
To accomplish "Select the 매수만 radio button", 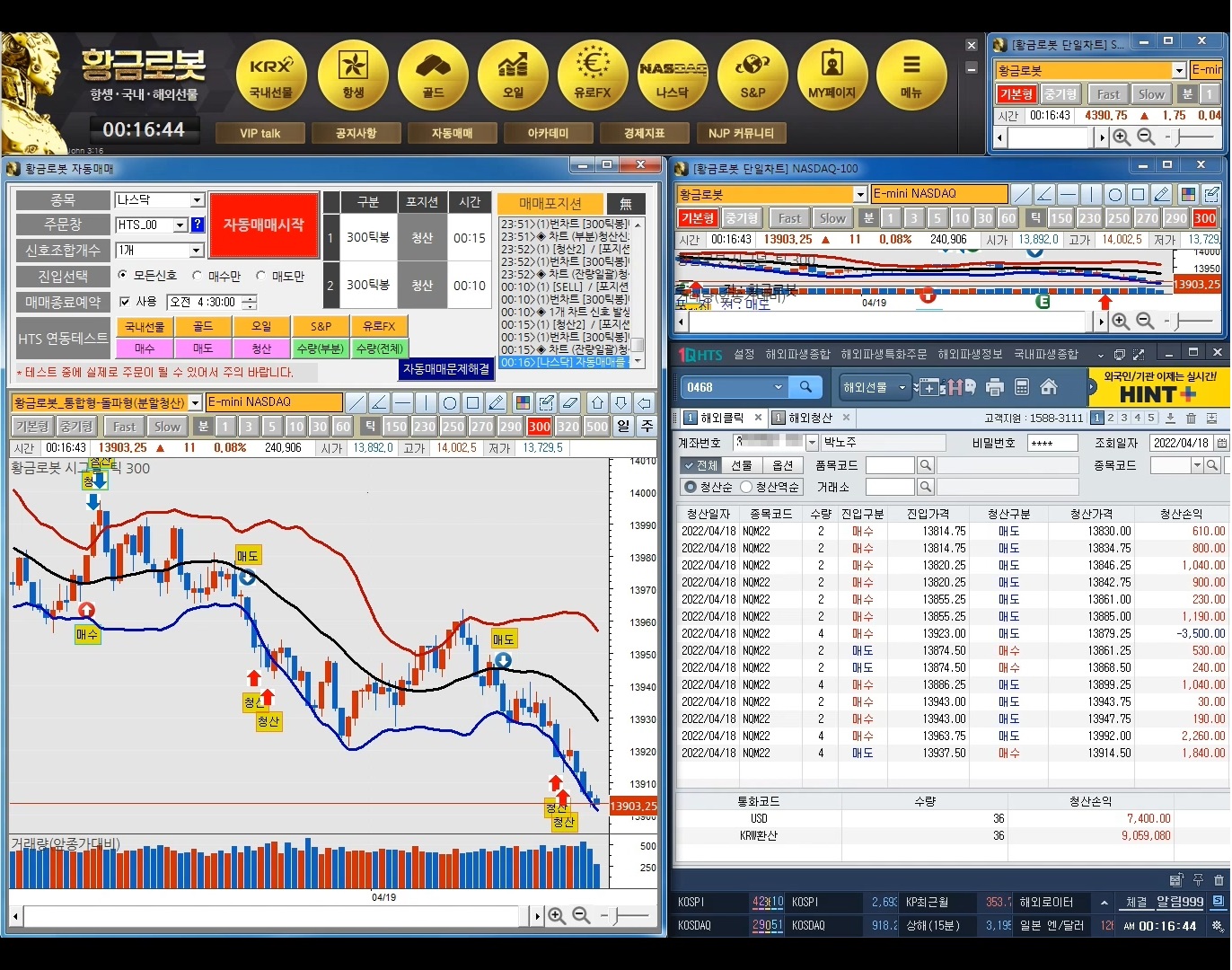I will pyautogui.click(x=198, y=276).
